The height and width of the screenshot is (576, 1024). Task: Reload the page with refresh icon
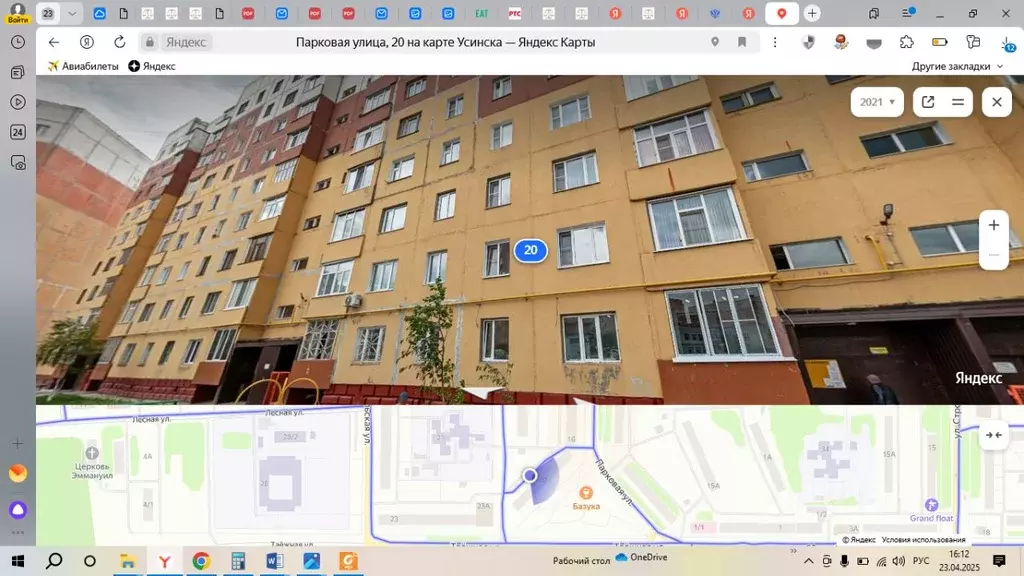pos(120,42)
